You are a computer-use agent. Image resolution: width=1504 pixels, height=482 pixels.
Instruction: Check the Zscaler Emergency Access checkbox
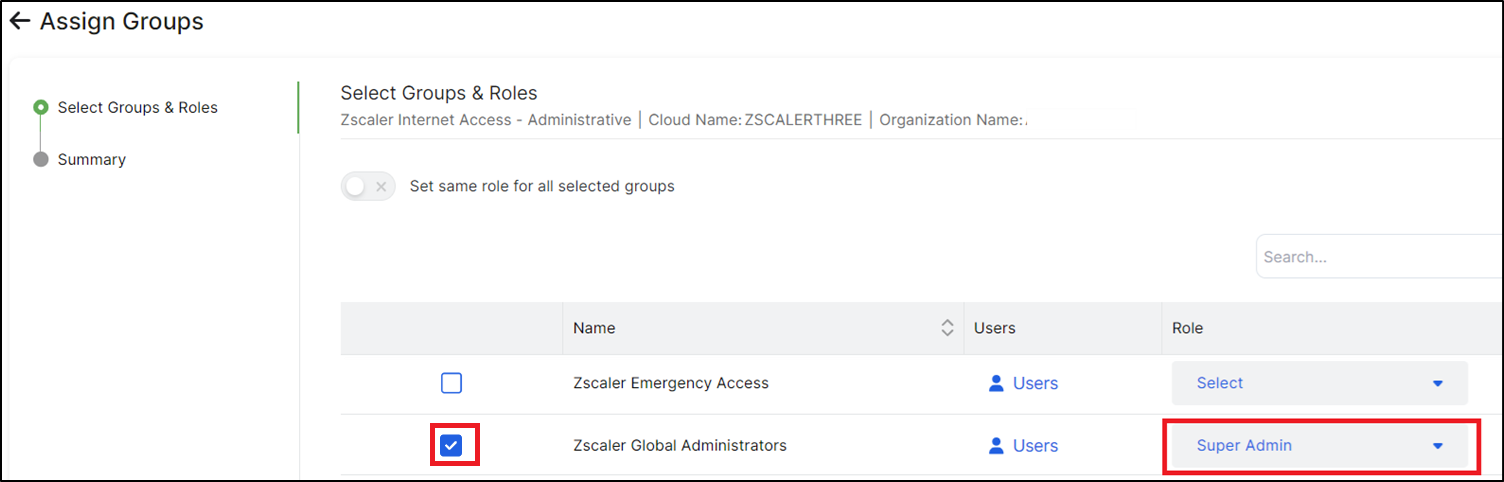coord(452,383)
